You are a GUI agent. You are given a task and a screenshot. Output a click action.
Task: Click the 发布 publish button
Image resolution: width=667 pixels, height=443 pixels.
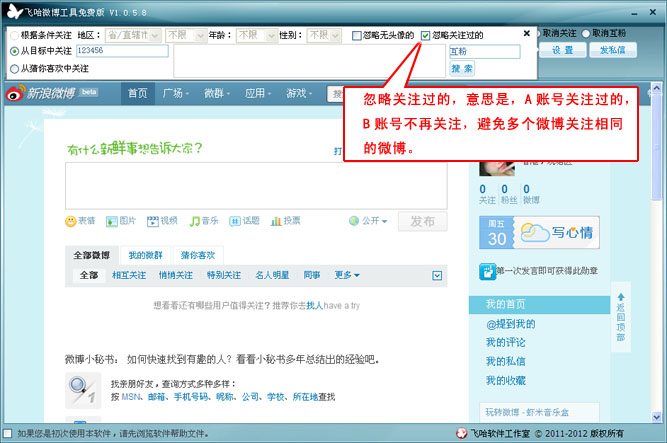(422, 222)
